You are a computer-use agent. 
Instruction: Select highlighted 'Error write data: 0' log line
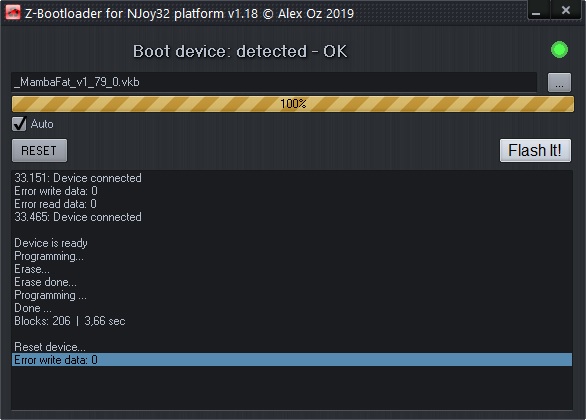(x=292, y=360)
